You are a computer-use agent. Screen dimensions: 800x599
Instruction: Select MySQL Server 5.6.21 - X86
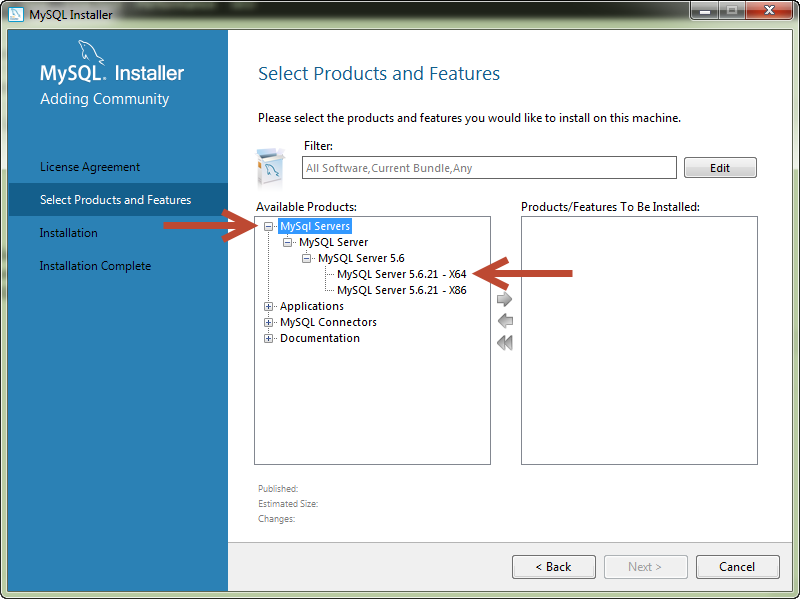tap(402, 290)
